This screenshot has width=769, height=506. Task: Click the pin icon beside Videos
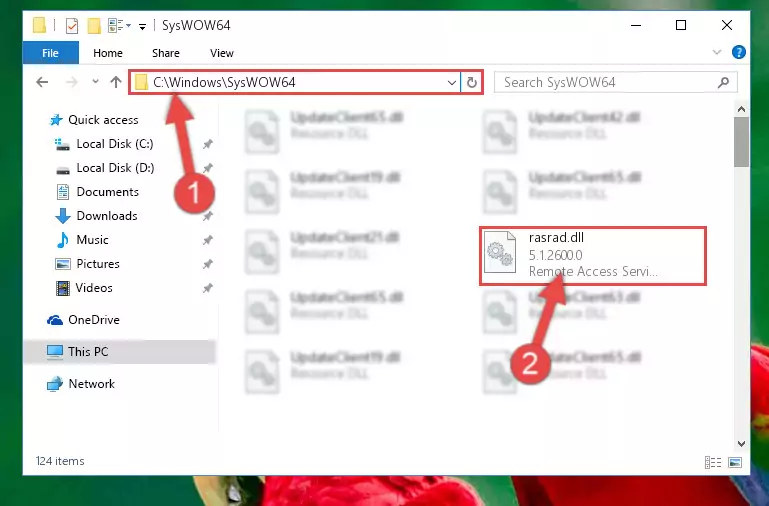pos(208,288)
